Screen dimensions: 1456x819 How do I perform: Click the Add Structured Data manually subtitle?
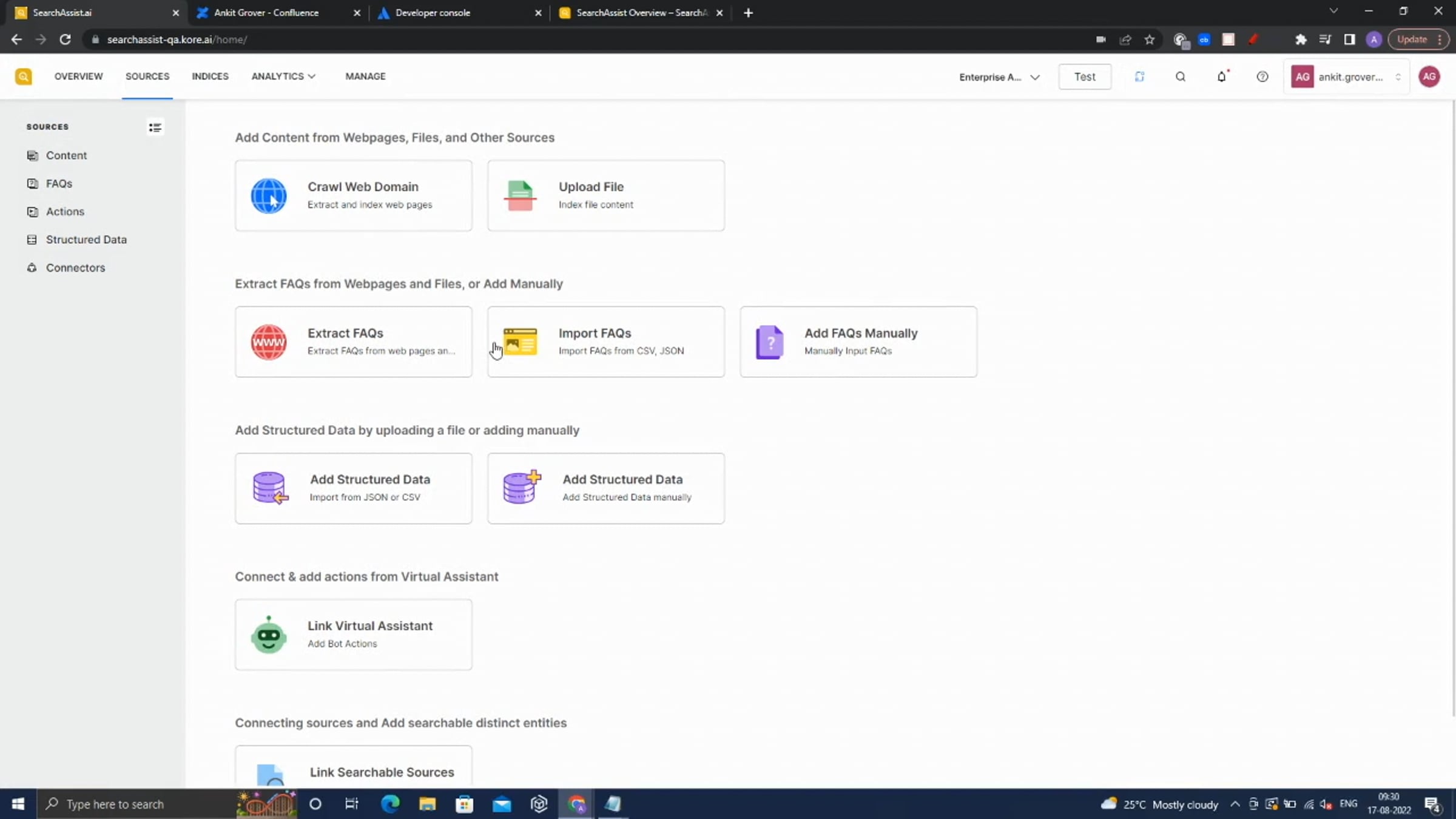pyautogui.click(x=627, y=497)
